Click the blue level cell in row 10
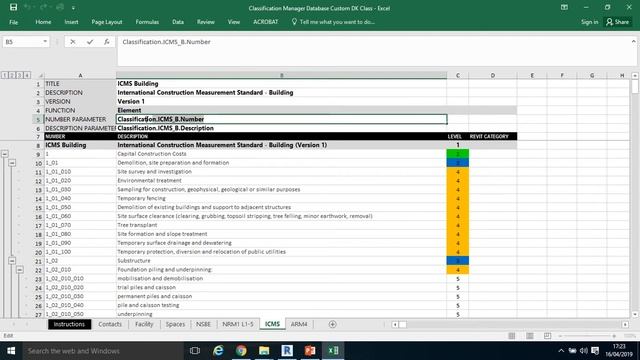 [x=458, y=163]
